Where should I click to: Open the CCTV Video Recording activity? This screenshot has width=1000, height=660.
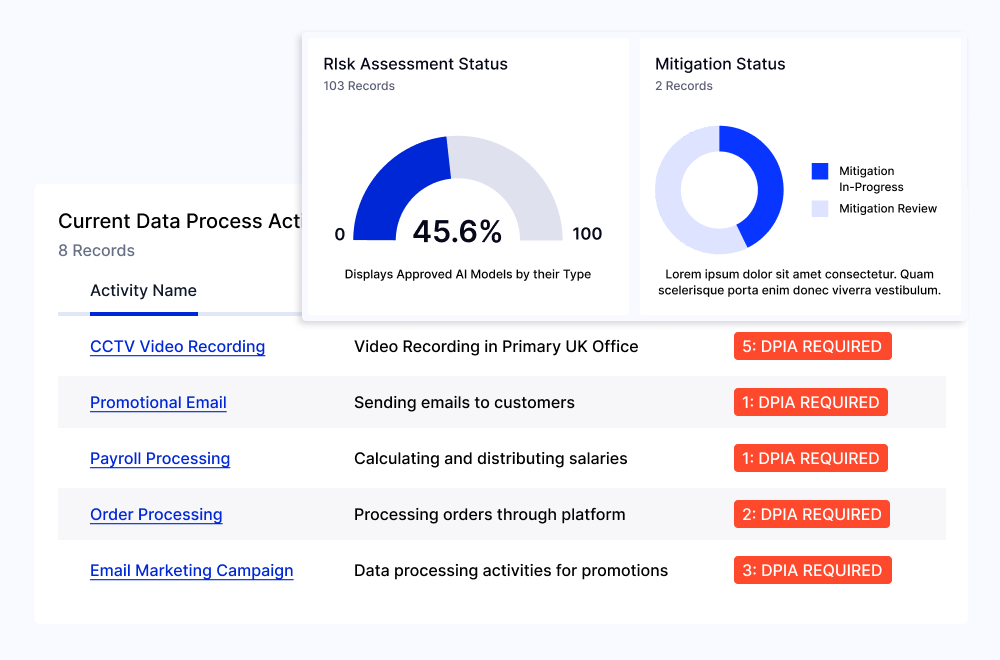(177, 346)
